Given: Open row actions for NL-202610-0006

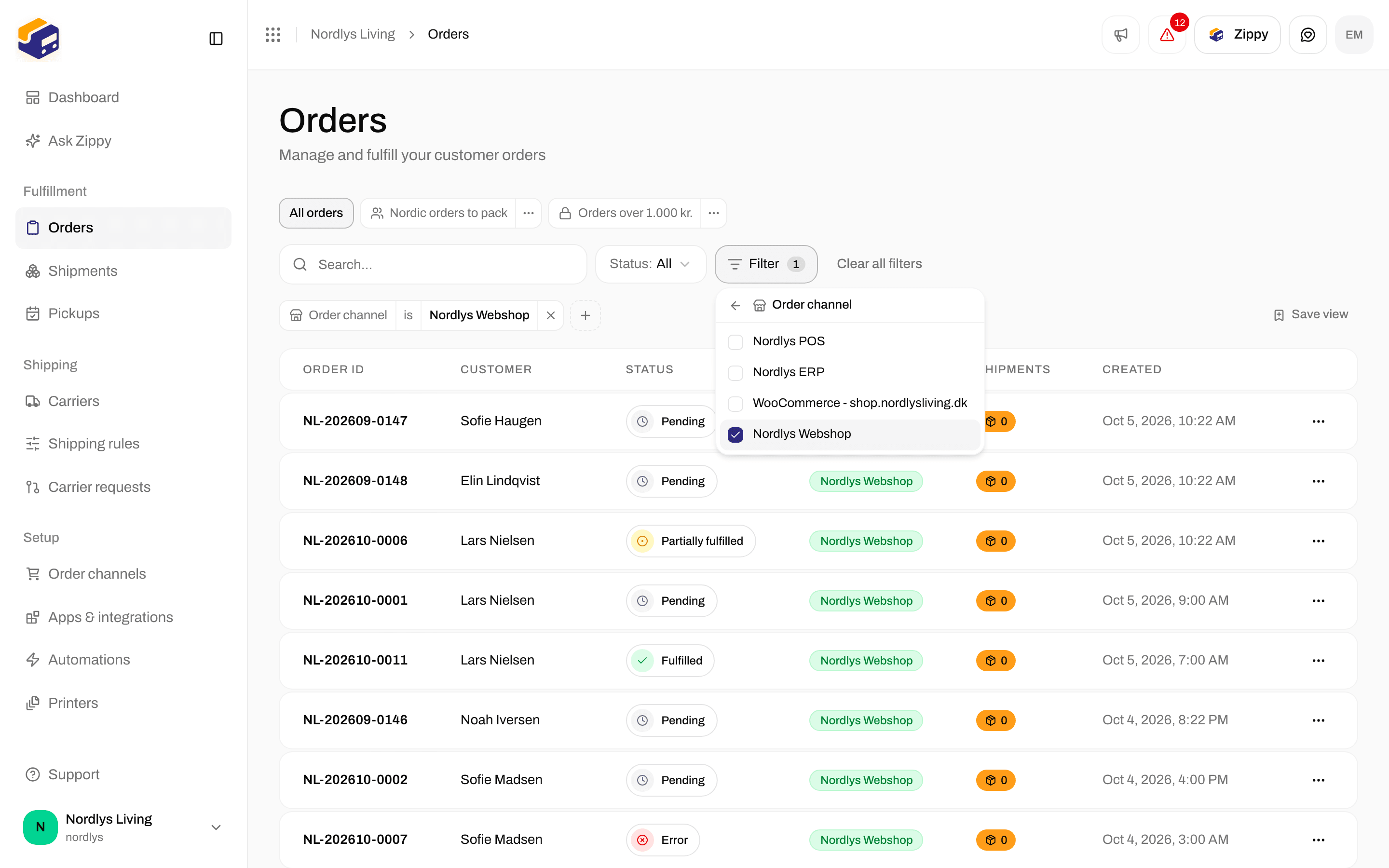Looking at the screenshot, I should coord(1319,541).
